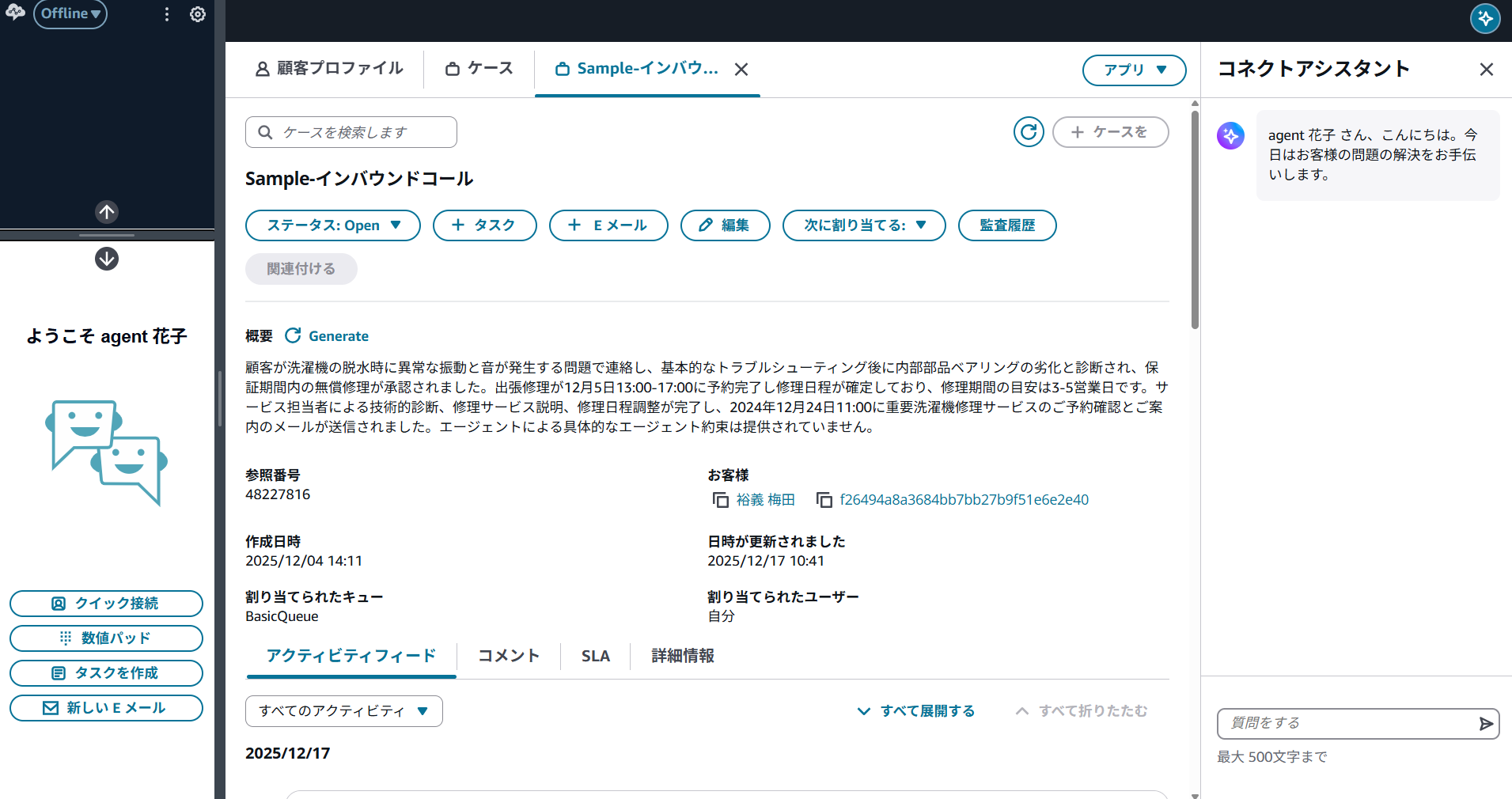Screen dimensions: 1512x799
Task: Switch to the 詳細情報 tab
Action: click(683, 656)
